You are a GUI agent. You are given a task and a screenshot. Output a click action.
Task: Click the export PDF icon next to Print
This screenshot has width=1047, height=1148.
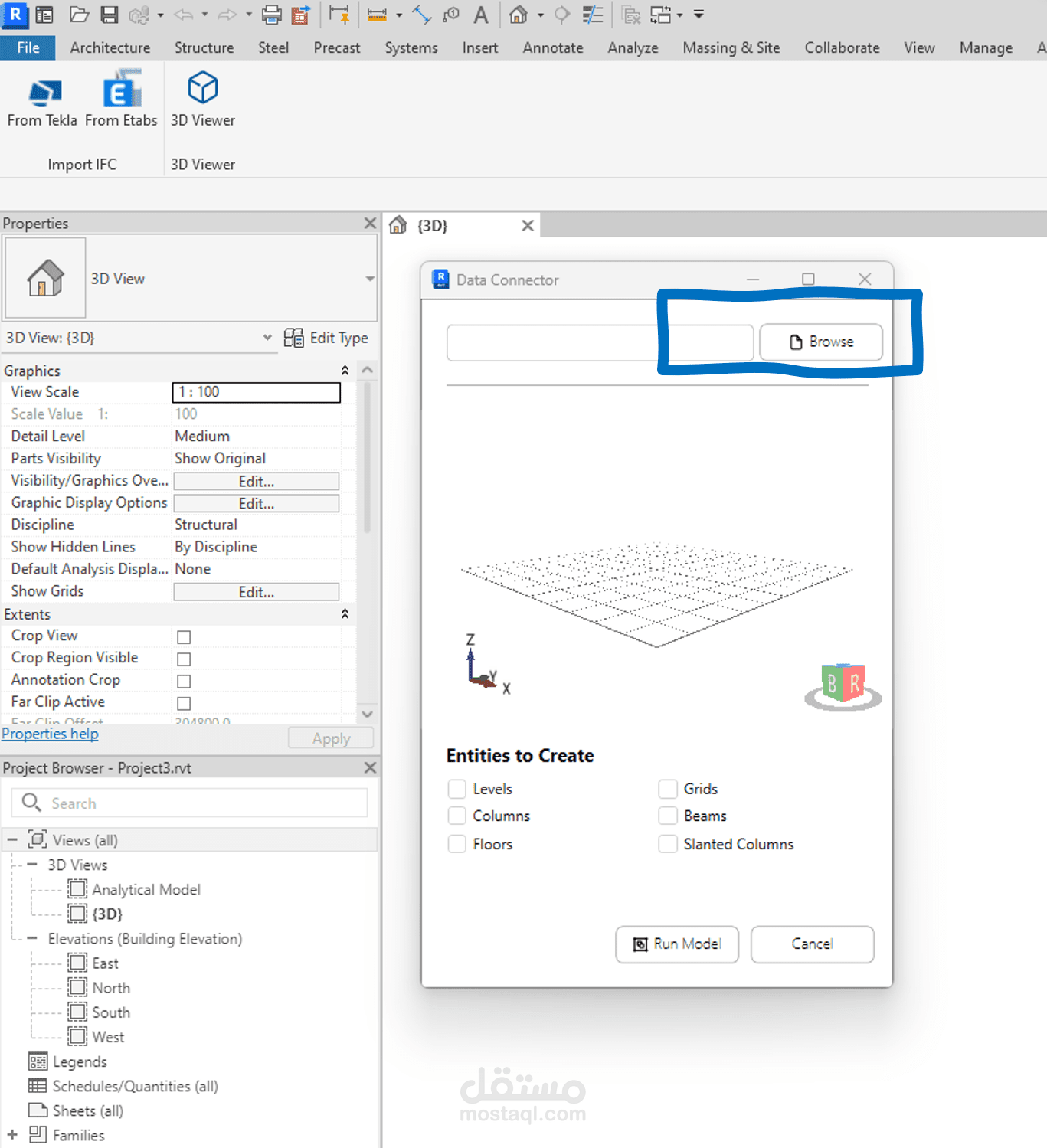(301, 14)
